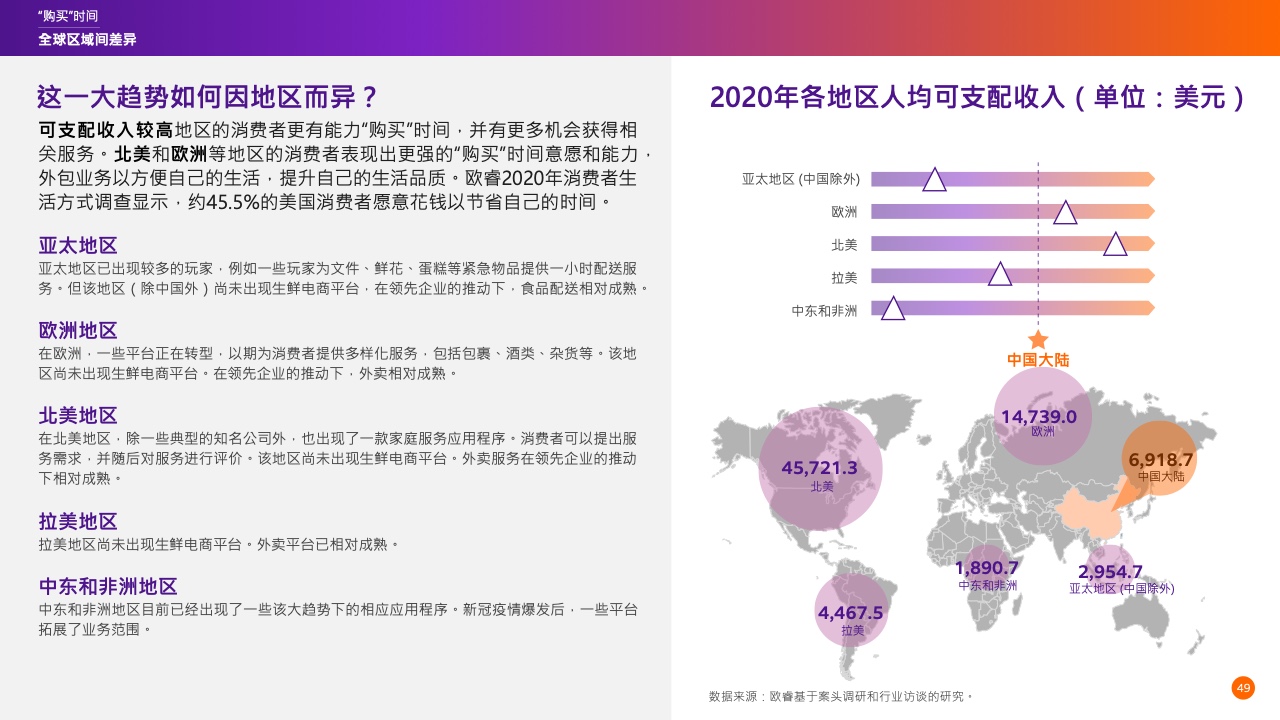The image size is (1280, 720).
Task: Select the 亚太地区 (中国除外) 2,954.7 bubble
Action: click(1111, 570)
